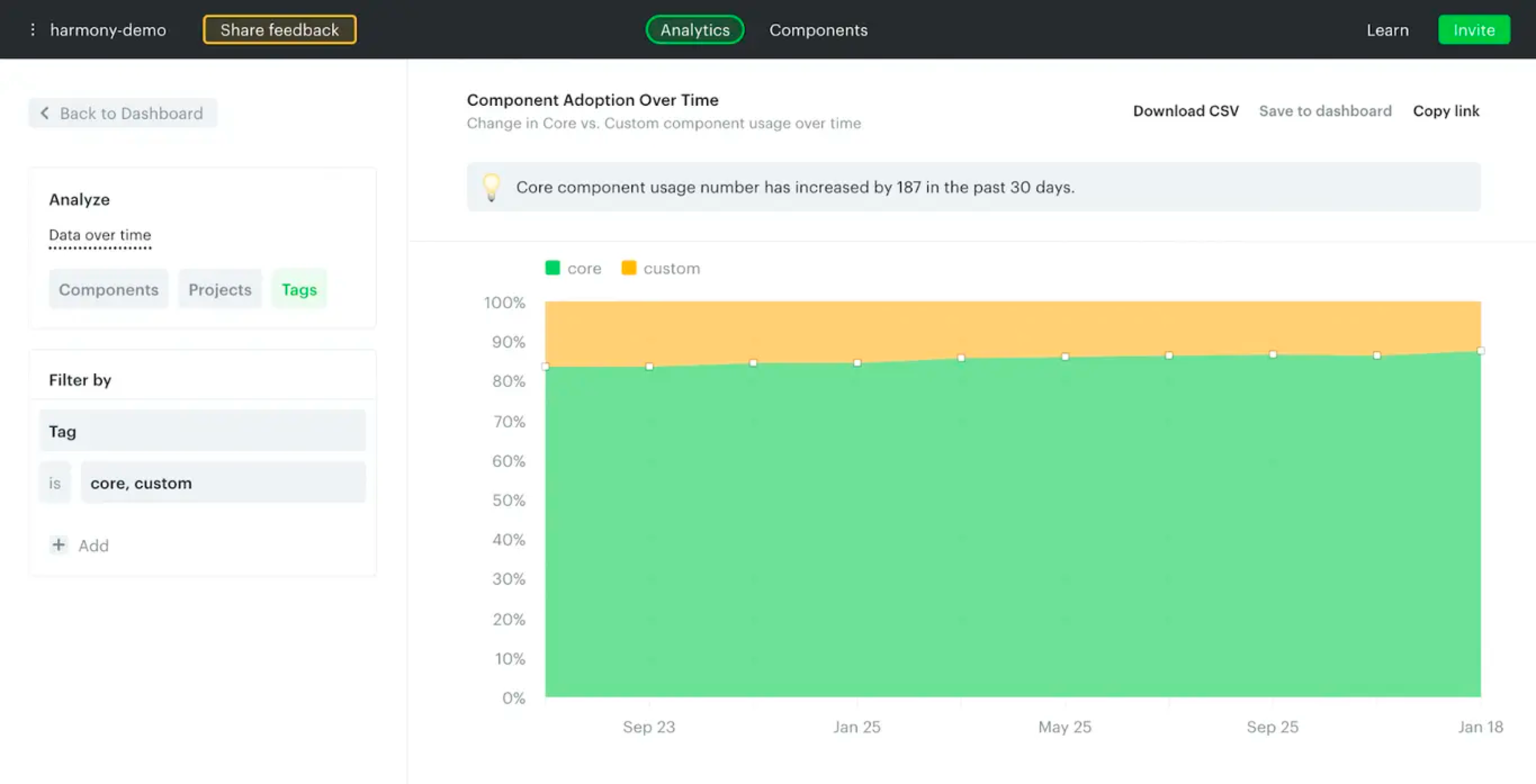Open the Tag filter type dropdown
This screenshot has width=1536, height=784.
(202, 431)
